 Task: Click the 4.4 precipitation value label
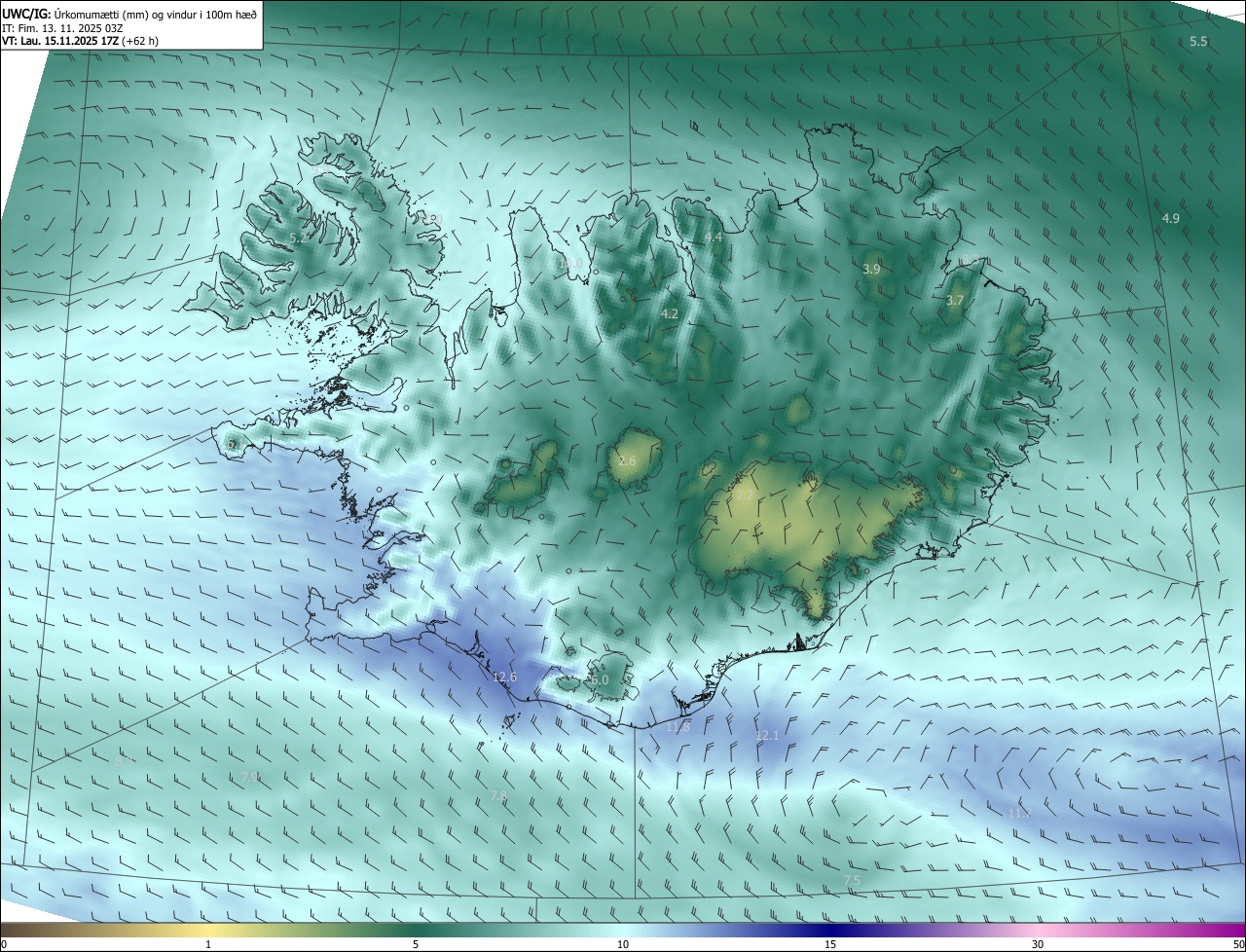pyautogui.click(x=714, y=238)
